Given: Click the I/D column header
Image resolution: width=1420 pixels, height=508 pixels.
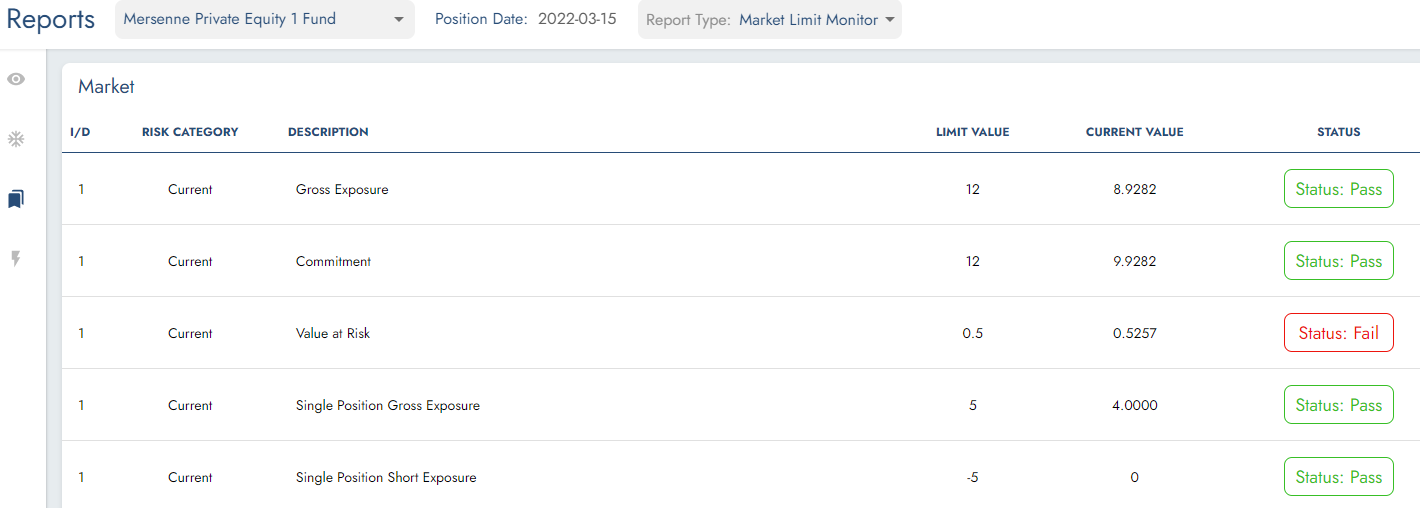Looking at the screenshot, I should coord(80,132).
